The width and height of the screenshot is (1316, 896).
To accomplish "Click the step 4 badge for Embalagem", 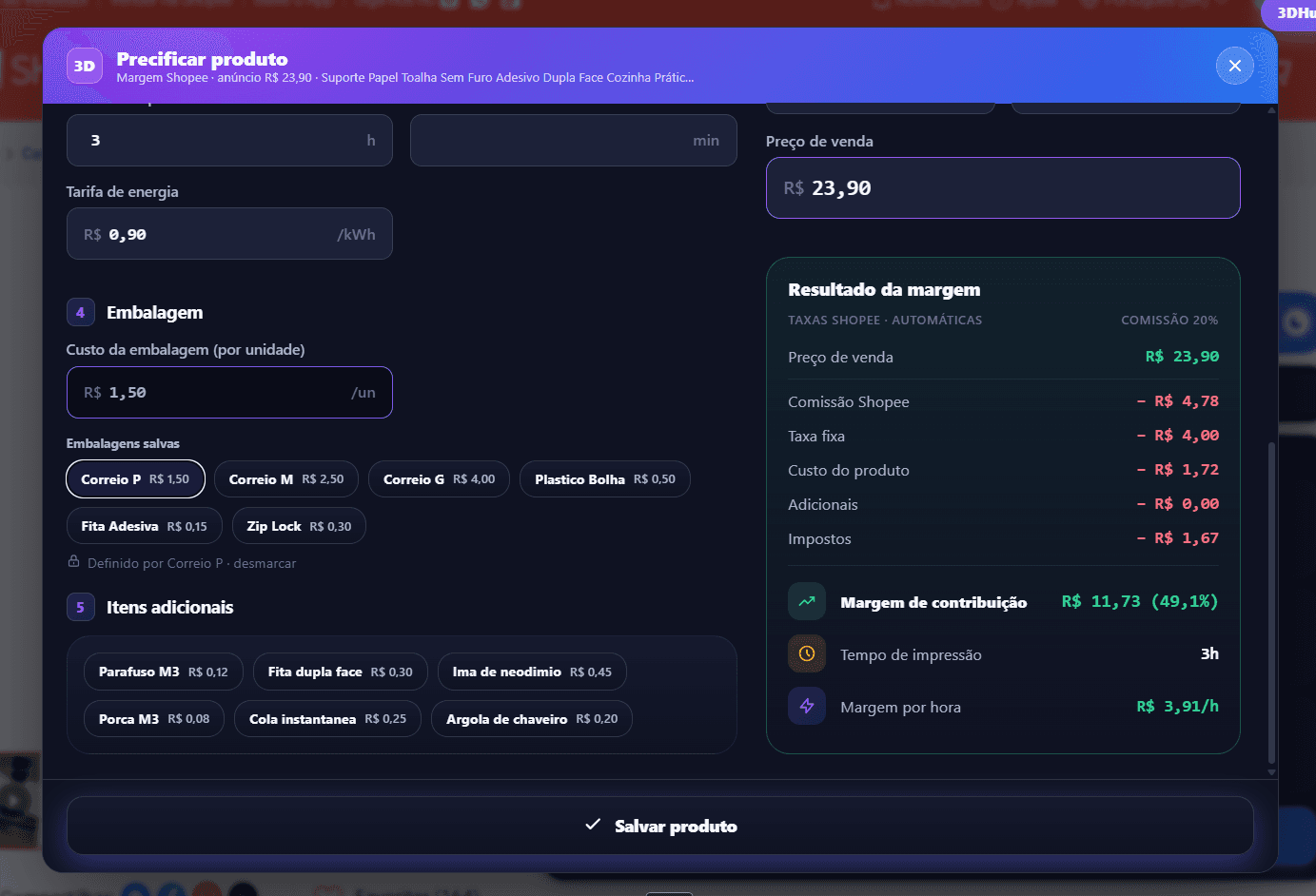I will tap(80, 312).
